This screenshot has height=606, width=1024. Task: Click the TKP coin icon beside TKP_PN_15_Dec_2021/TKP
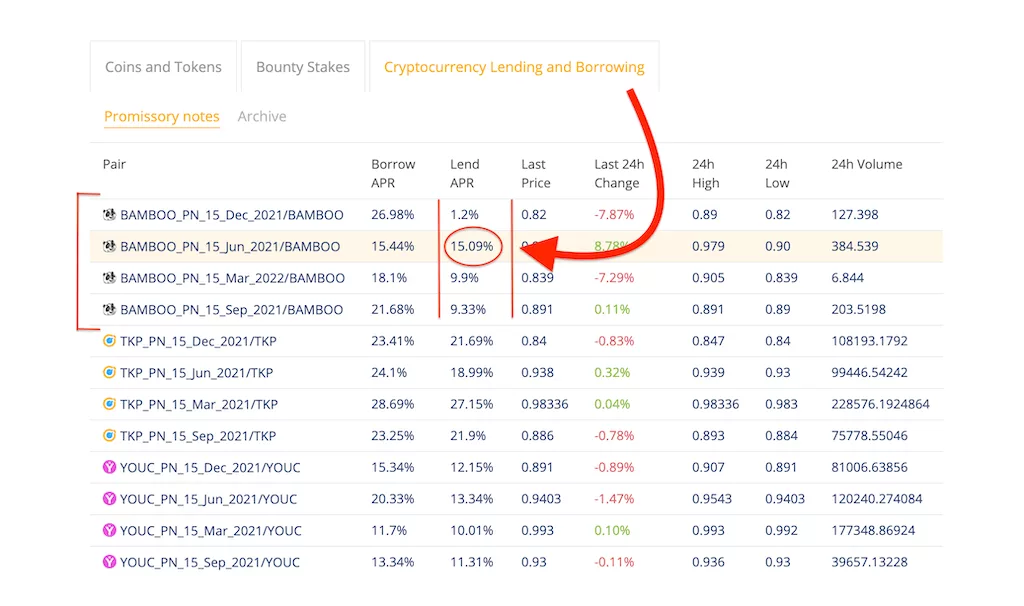(109, 341)
